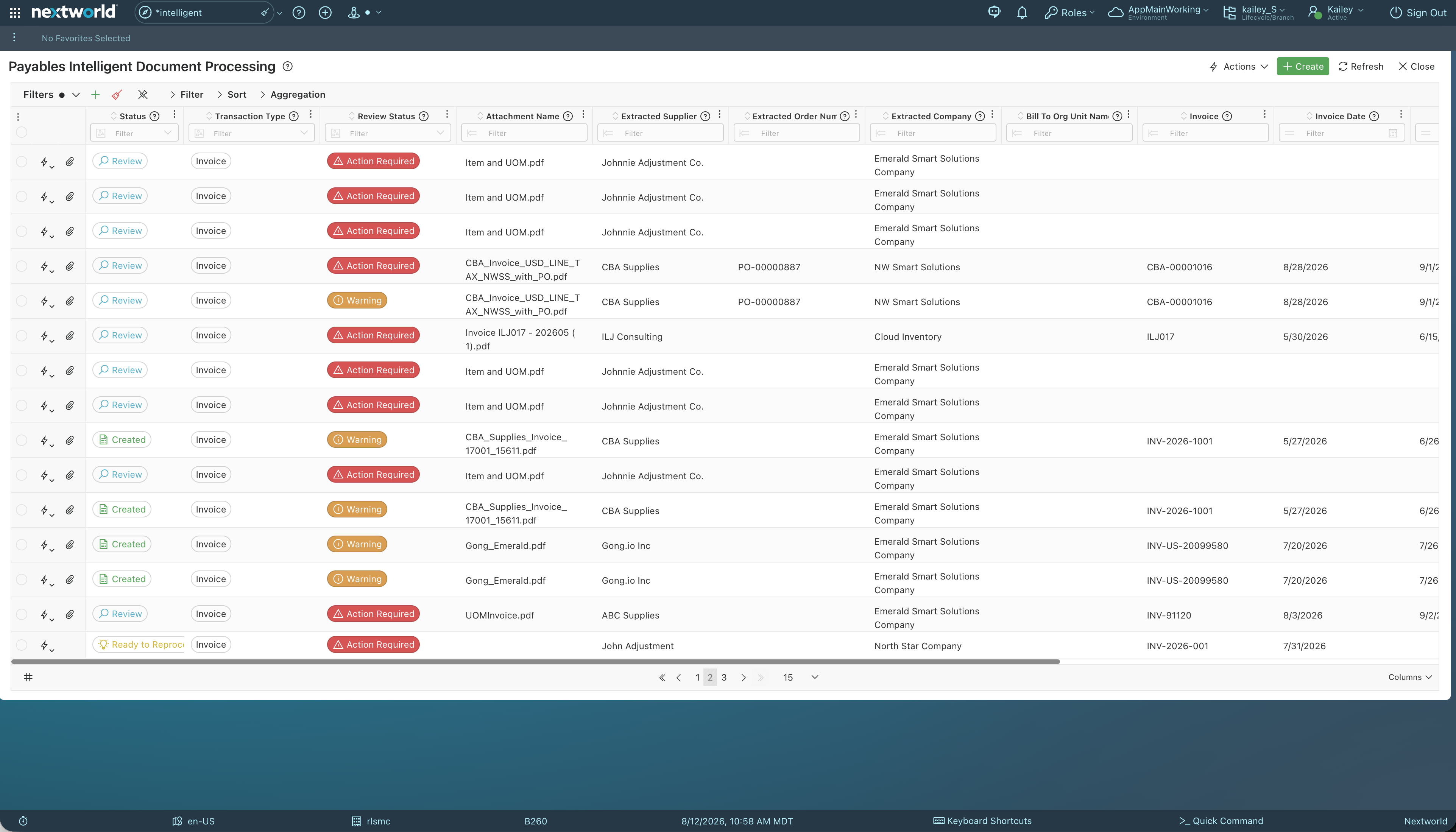The image size is (1456, 832).
Task: Open the Actions dropdown
Action: pyautogui.click(x=1239, y=66)
